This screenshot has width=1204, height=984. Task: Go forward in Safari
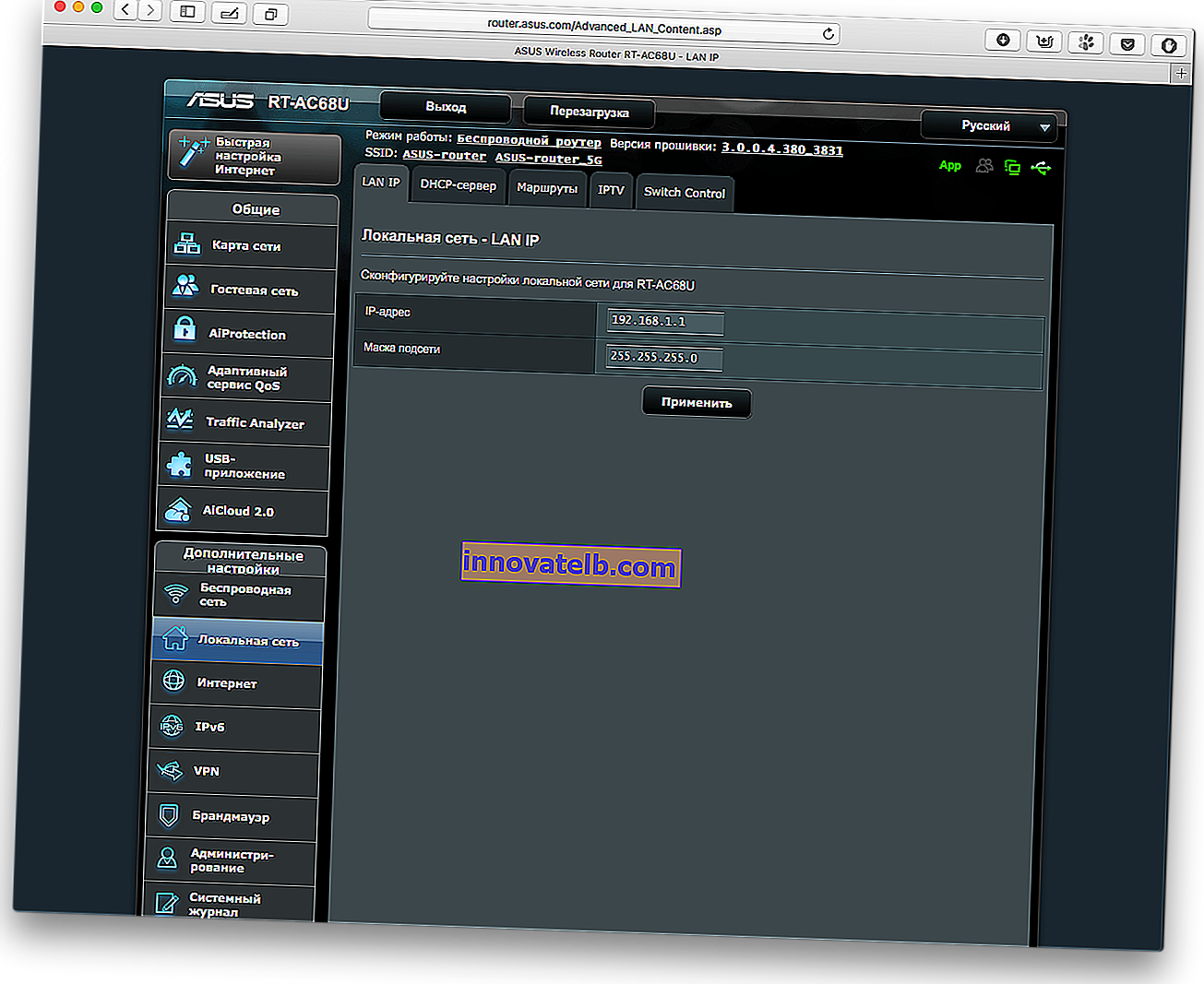[x=149, y=11]
